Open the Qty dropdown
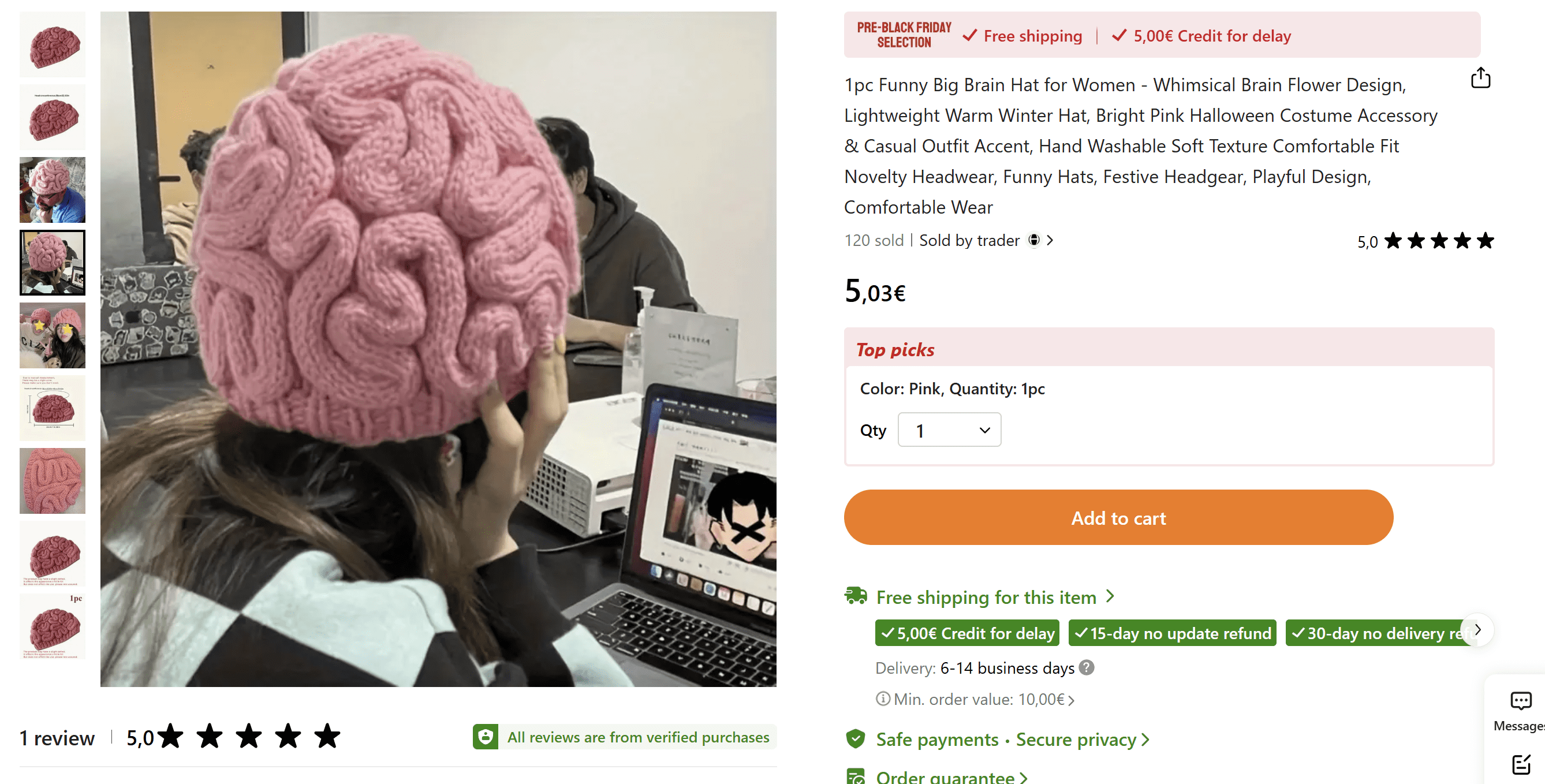 [949, 430]
